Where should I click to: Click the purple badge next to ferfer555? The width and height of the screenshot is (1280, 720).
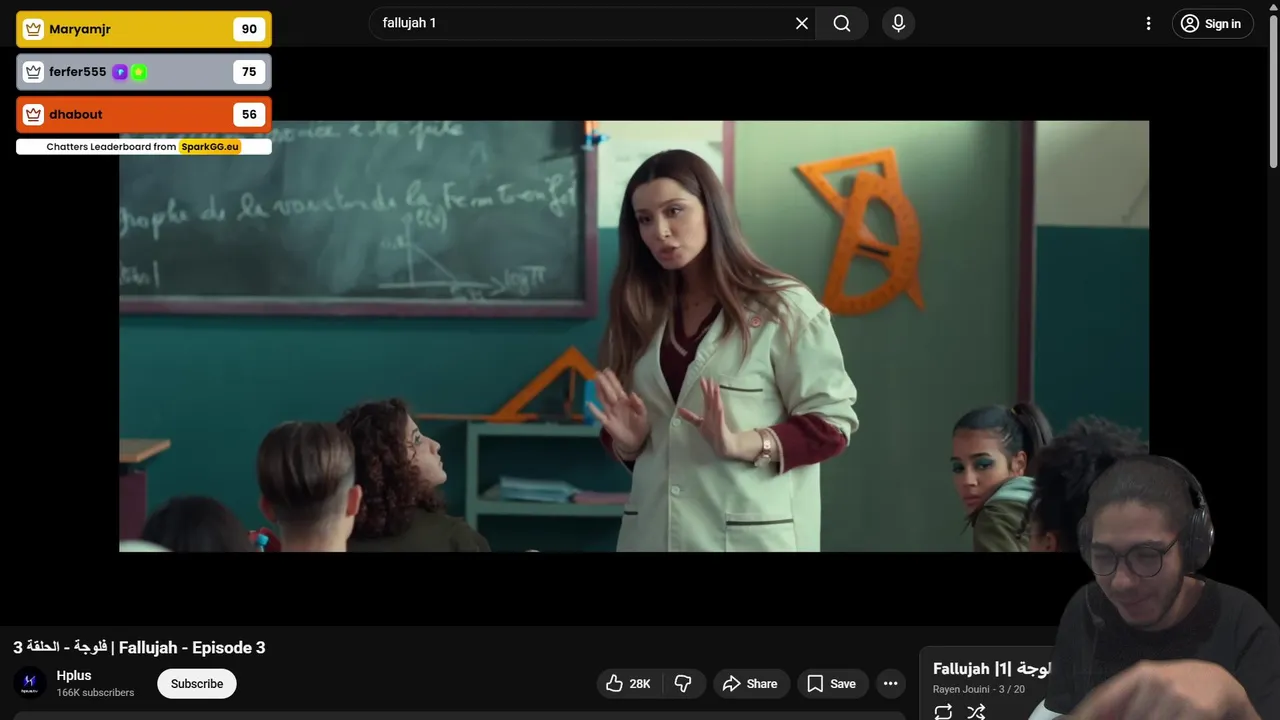pos(120,72)
